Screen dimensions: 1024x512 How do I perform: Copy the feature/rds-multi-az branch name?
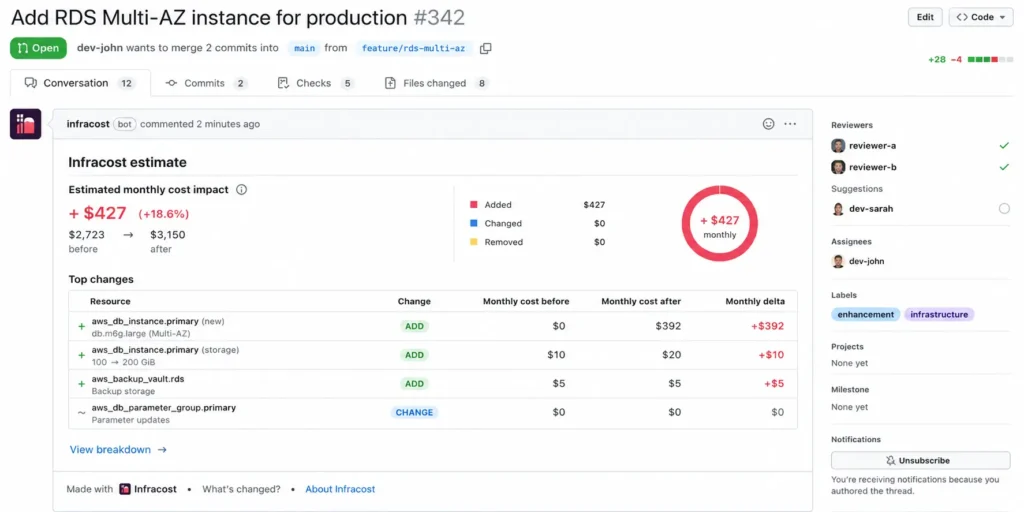click(485, 48)
